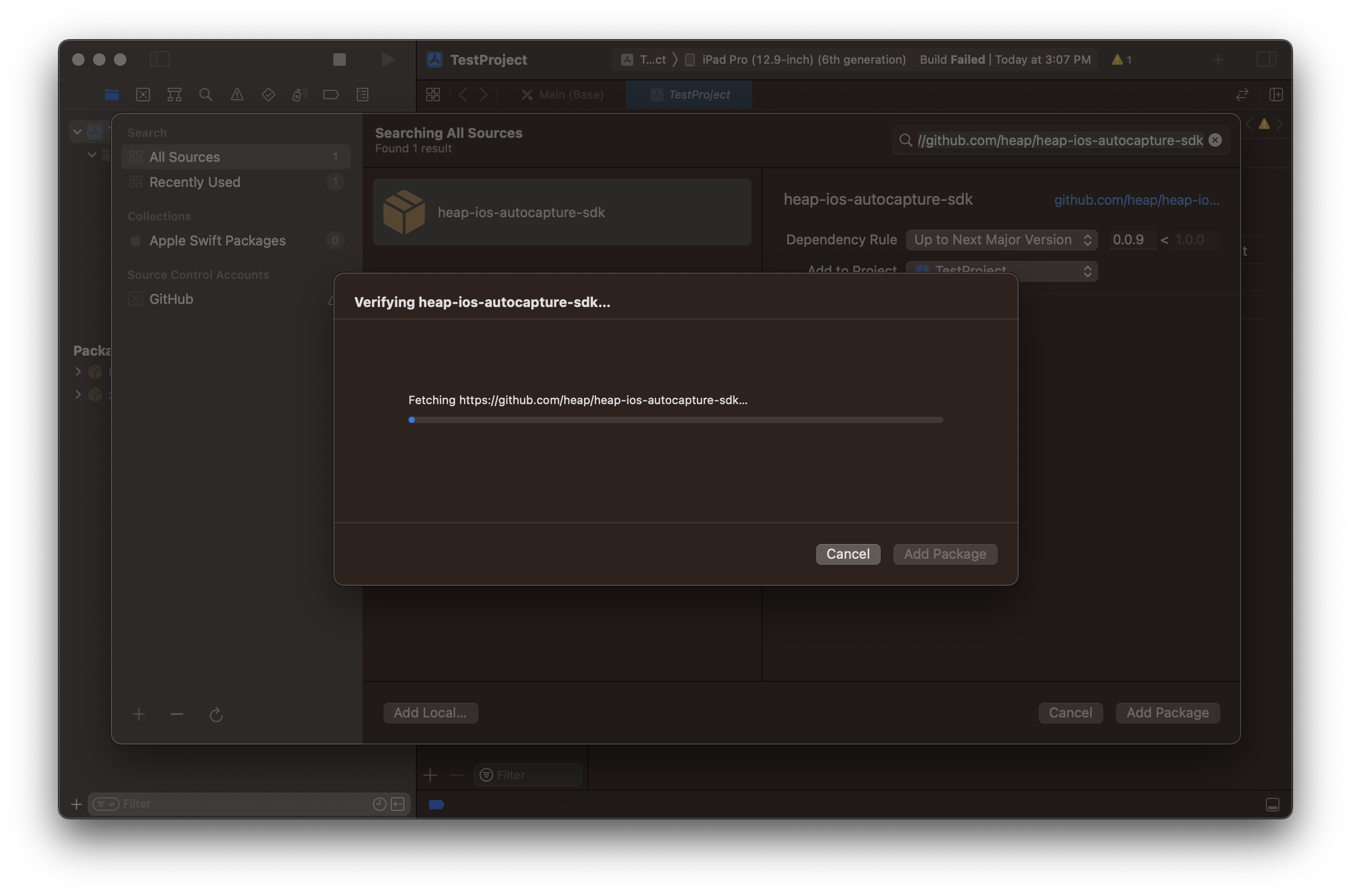Click the Run play button
1351x896 pixels.
(388, 60)
